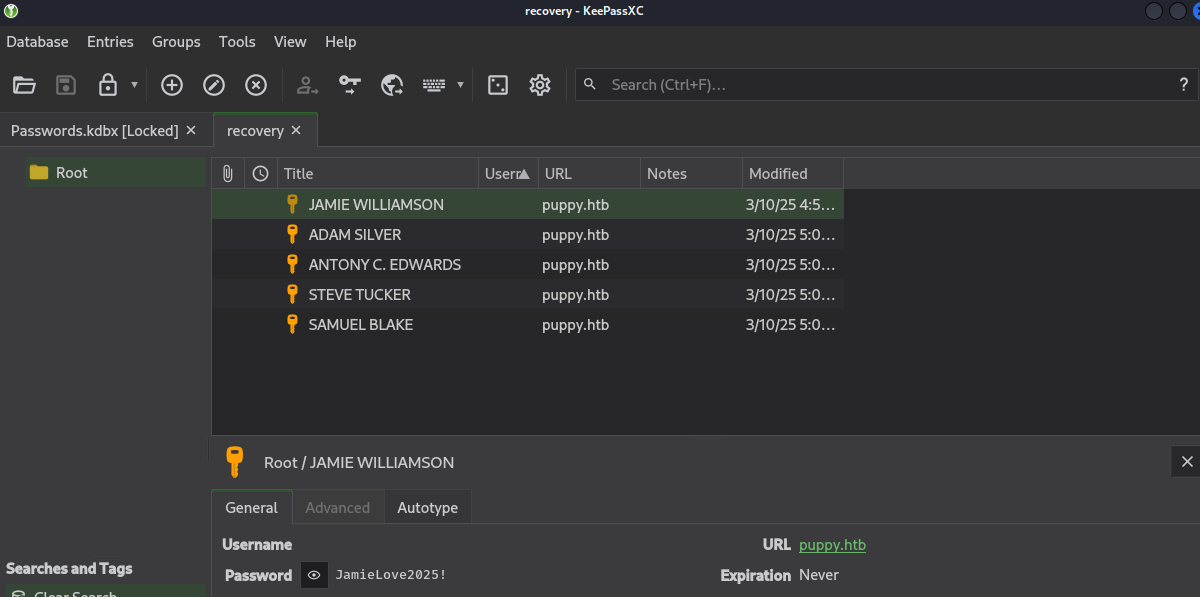Expand the Lock Database dropdown arrow

point(134,85)
